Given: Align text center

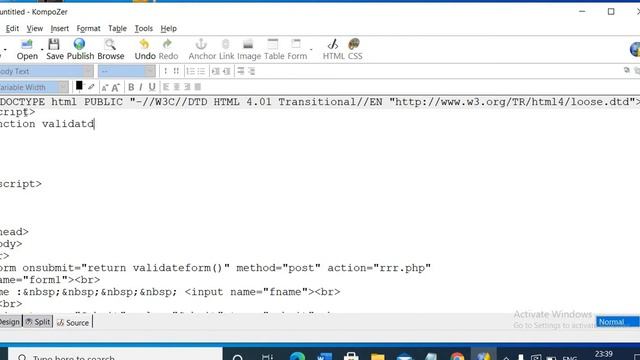Looking at the screenshot, I should 176,87.
